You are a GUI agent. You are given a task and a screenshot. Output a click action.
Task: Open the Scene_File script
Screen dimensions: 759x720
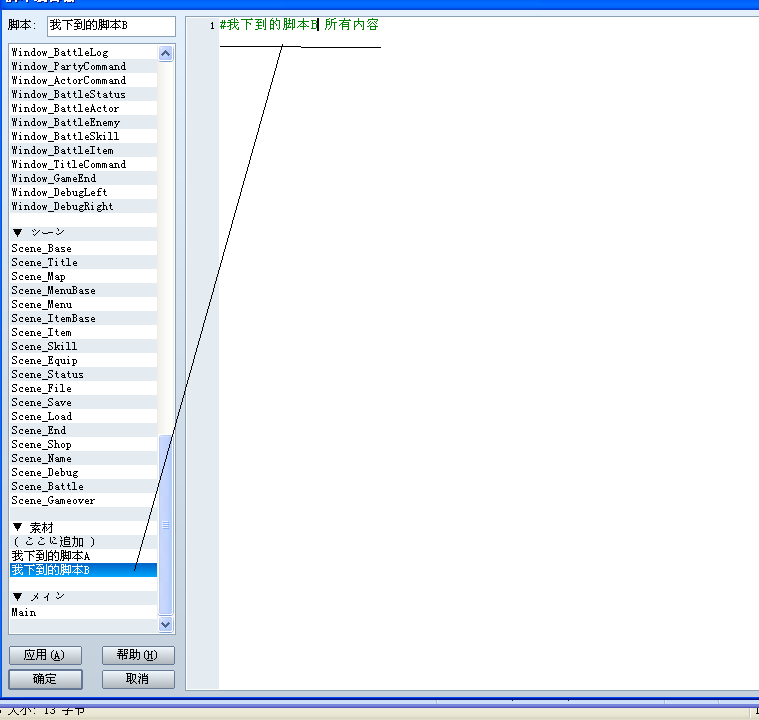point(83,389)
